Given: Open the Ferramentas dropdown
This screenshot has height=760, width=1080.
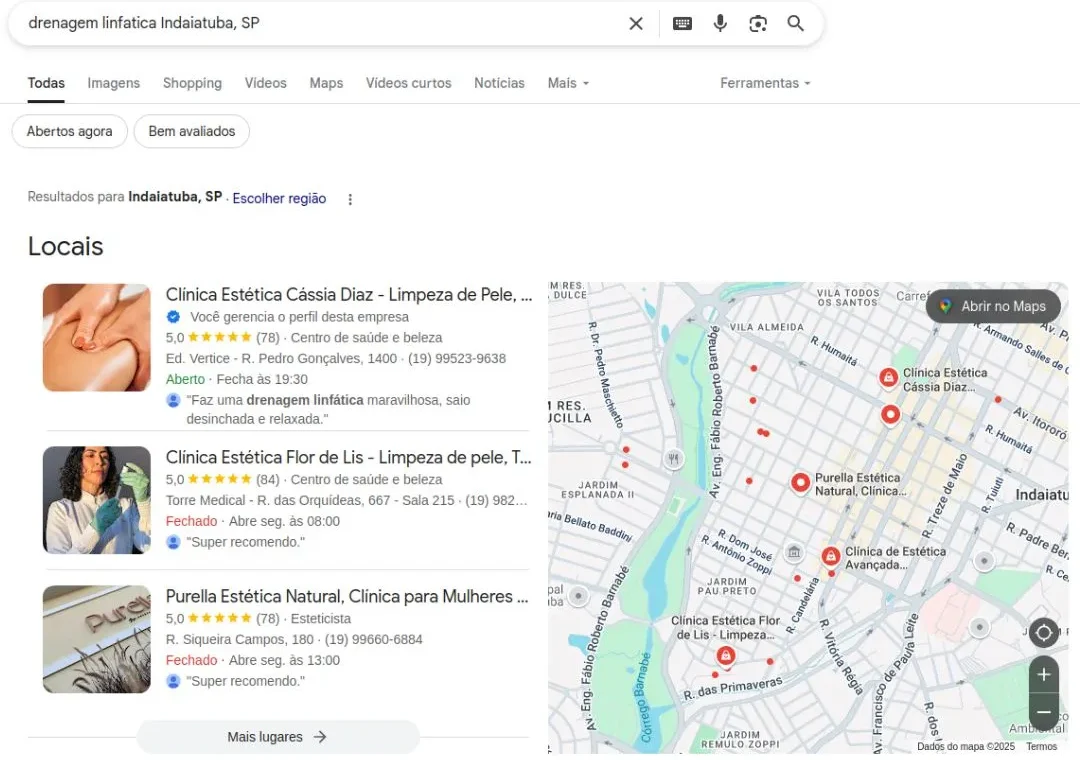Looking at the screenshot, I should click(765, 83).
